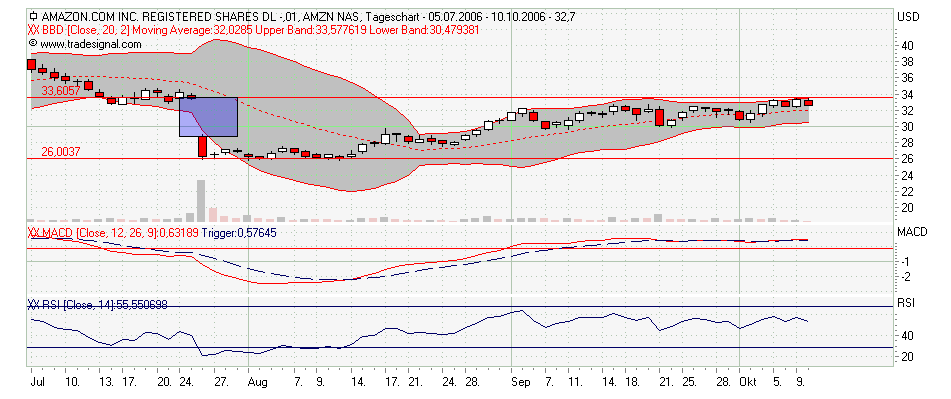Click the tallest gray volume bar in July
The image size is (951, 399).
(x=201, y=201)
